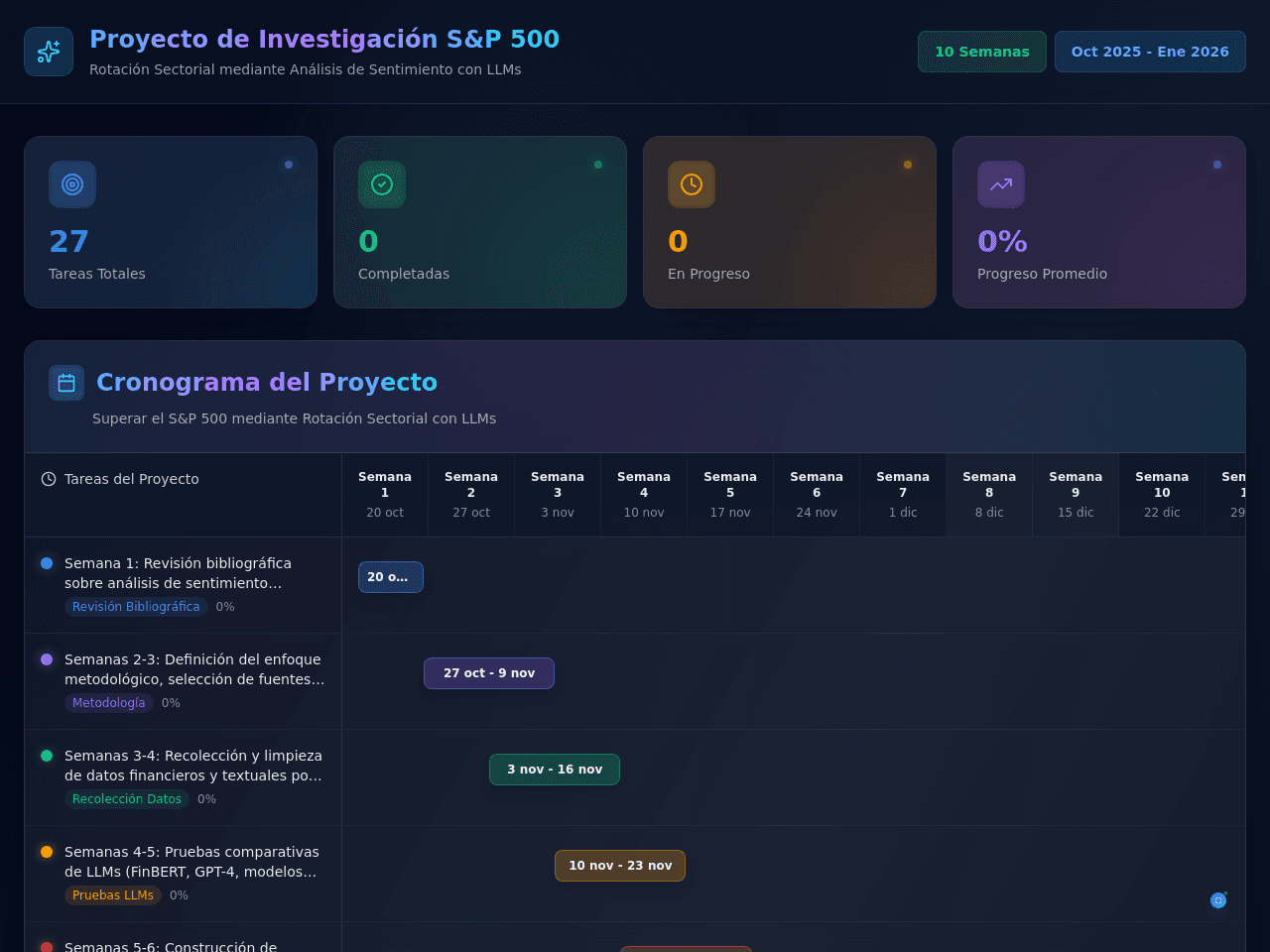
Task: Select the 27 oct - 9 nov Gantt bar
Action: point(489,673)
